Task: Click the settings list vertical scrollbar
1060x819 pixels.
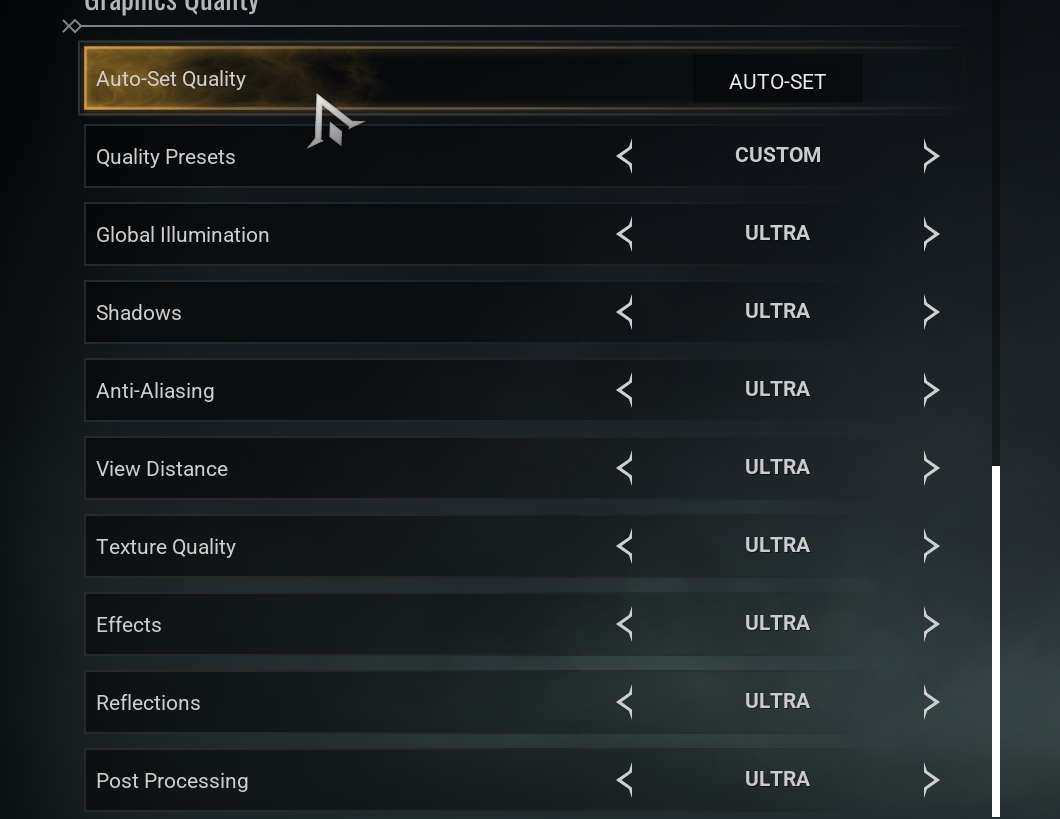Action: (x=996, y=640)
